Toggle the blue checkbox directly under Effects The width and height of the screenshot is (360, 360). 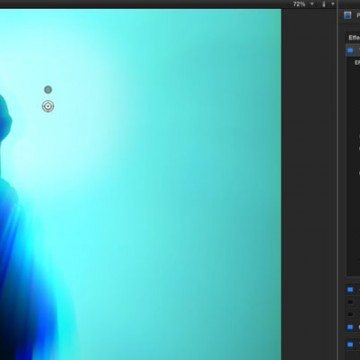click(350, 51)
